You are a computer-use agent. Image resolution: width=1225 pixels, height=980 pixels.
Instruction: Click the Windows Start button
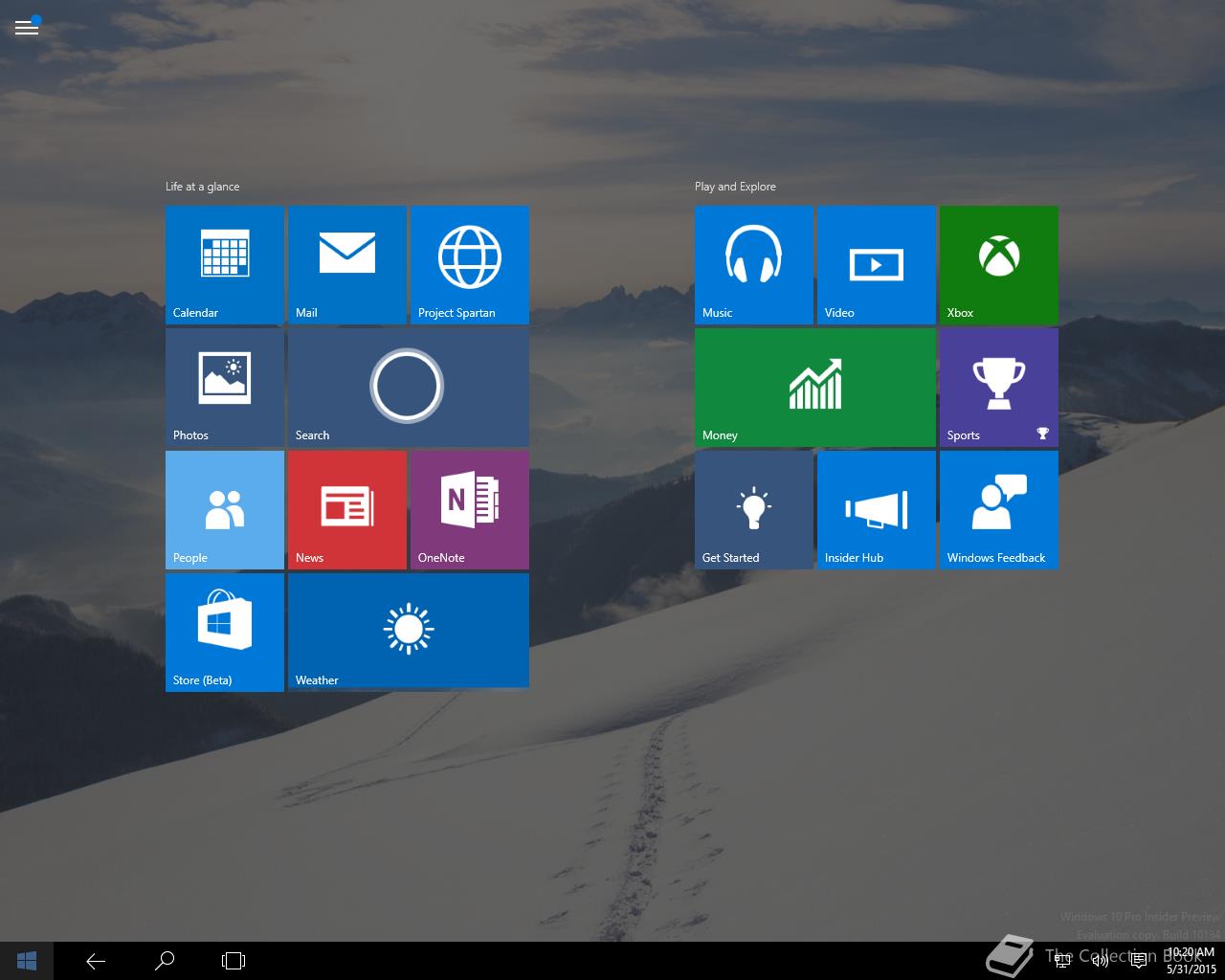pyautogui.click(x=27, y=961)
